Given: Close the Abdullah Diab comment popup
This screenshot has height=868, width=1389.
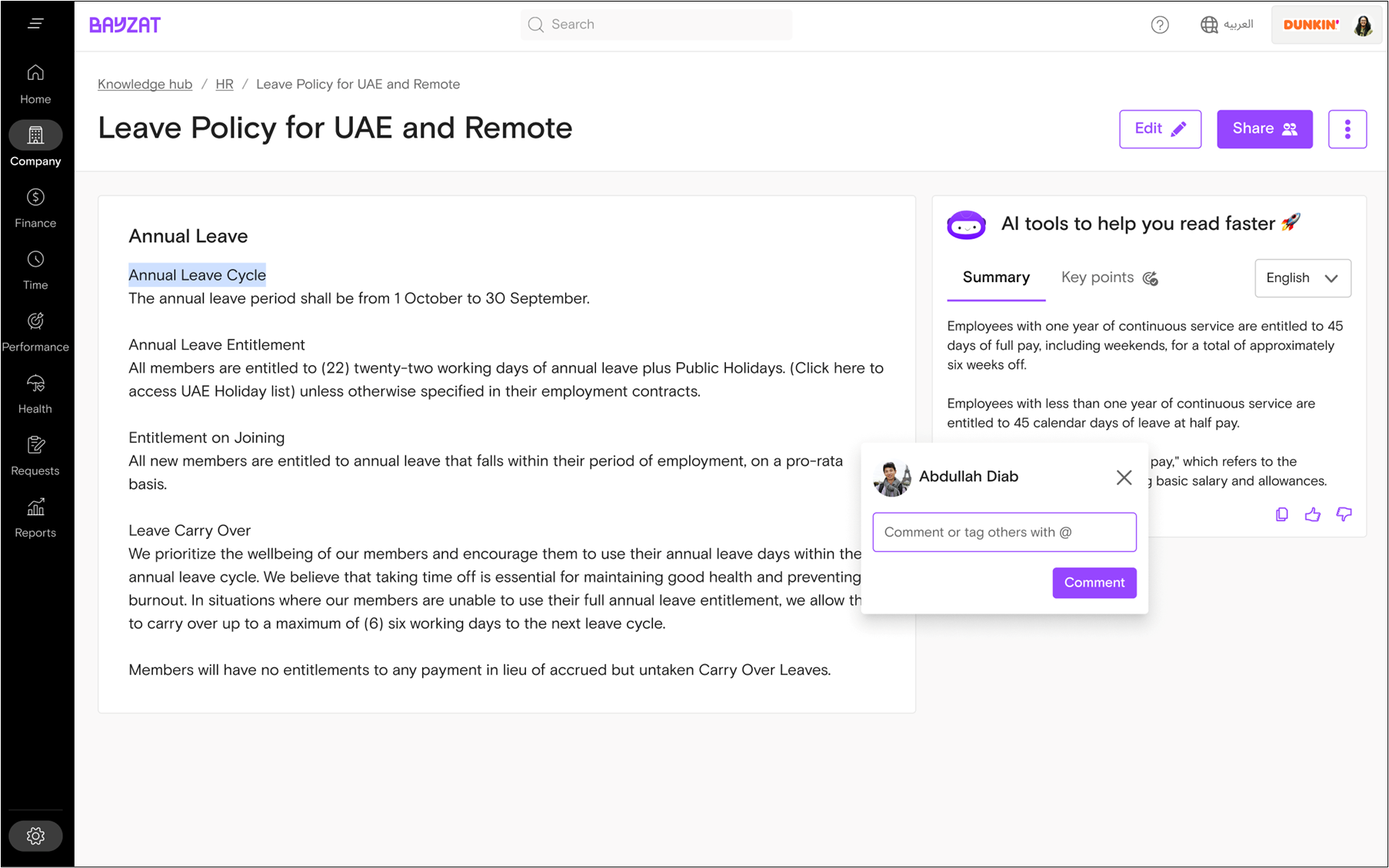Looking at the screenshot, I should coord(1124,477).
